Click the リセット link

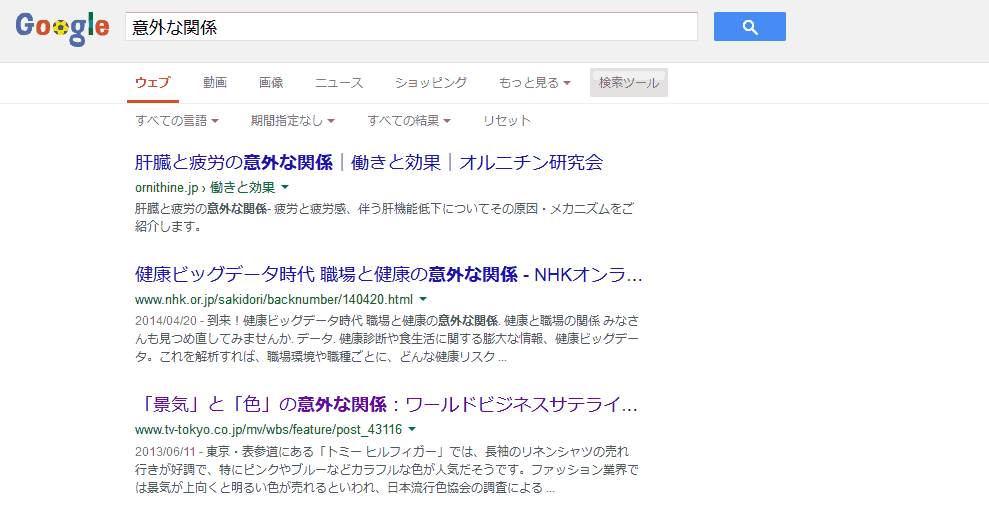coord(507,121)
